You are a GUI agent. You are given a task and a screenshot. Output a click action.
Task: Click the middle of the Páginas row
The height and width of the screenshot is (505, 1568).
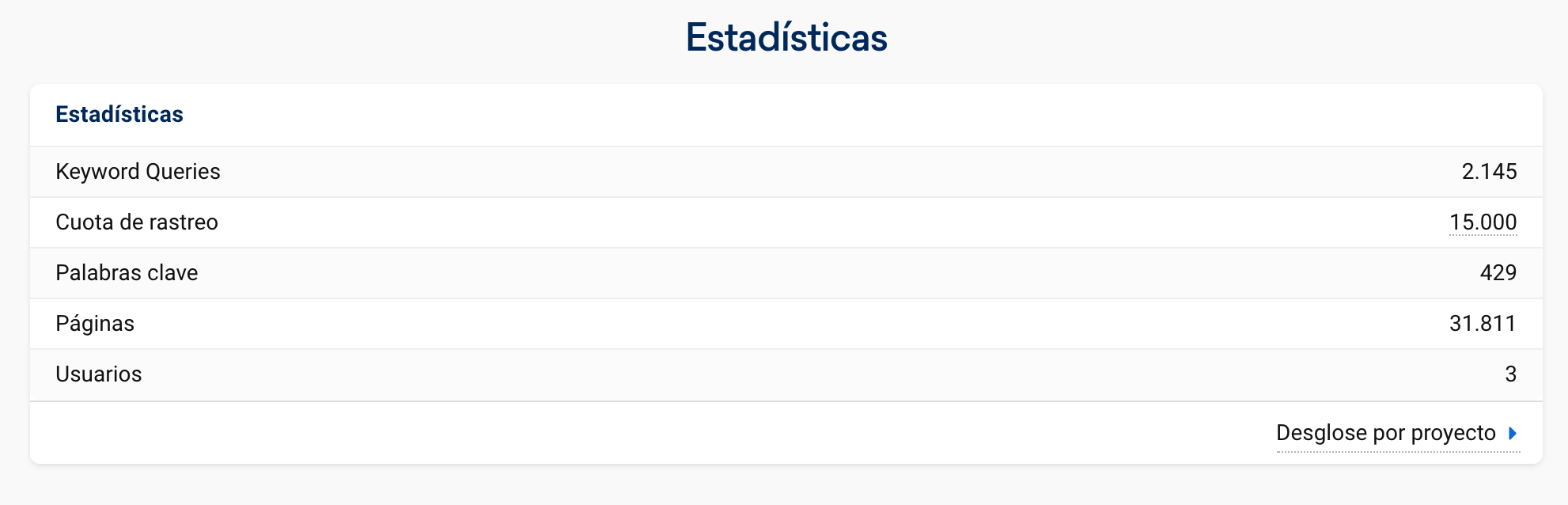[786, 324]
